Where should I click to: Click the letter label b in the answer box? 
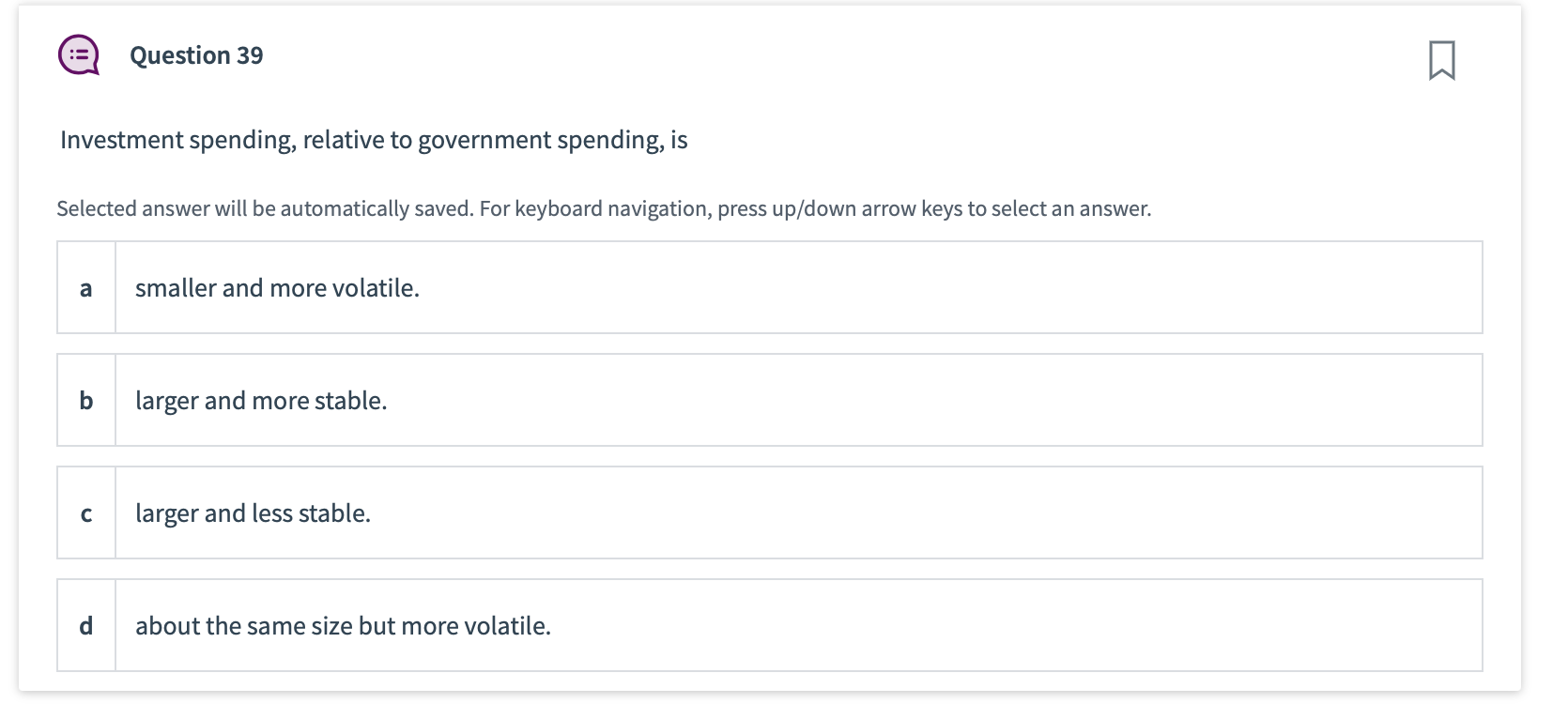(x=86, y=400)
